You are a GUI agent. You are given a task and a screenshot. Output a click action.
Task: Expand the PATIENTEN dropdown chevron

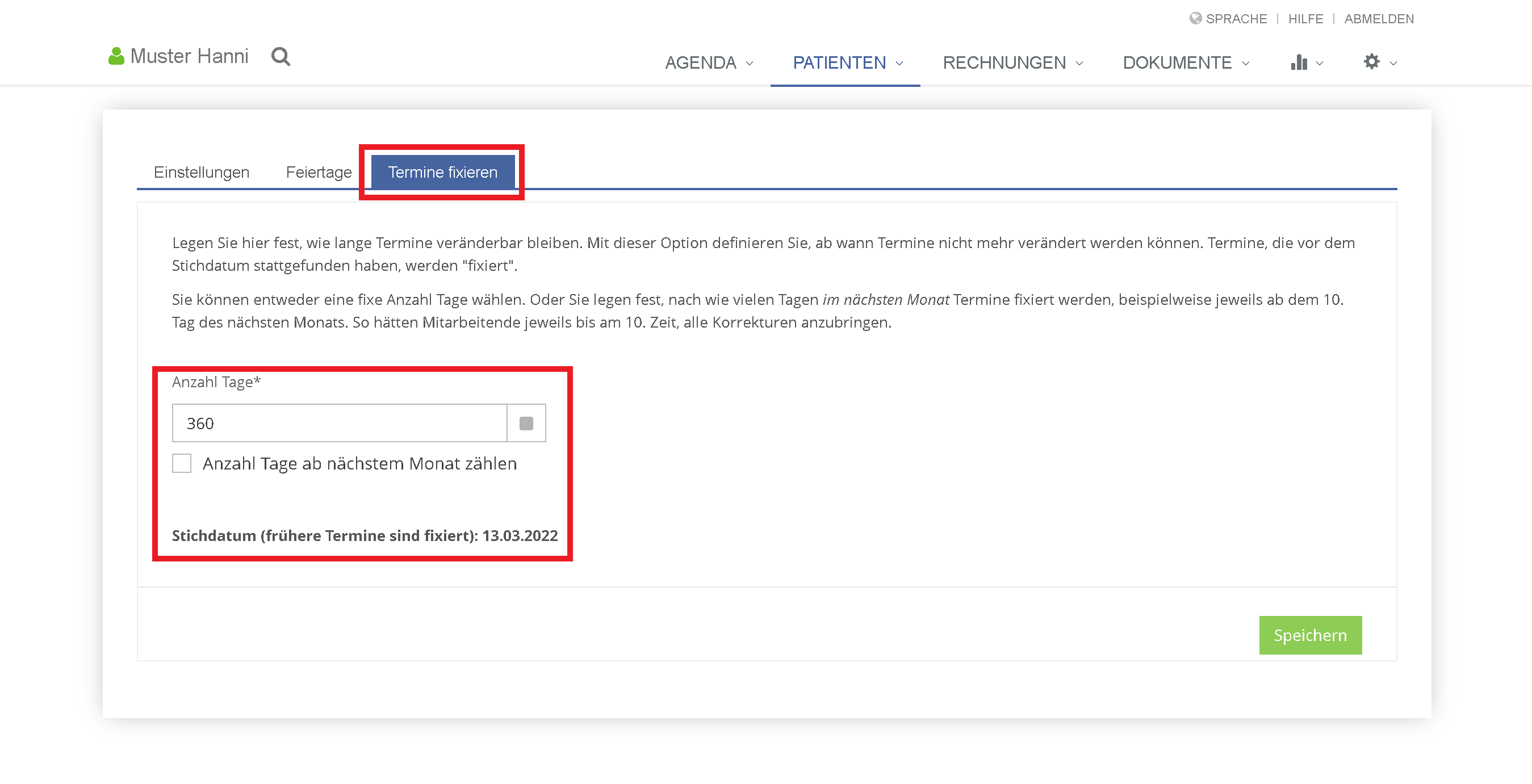tap(899, 63)
